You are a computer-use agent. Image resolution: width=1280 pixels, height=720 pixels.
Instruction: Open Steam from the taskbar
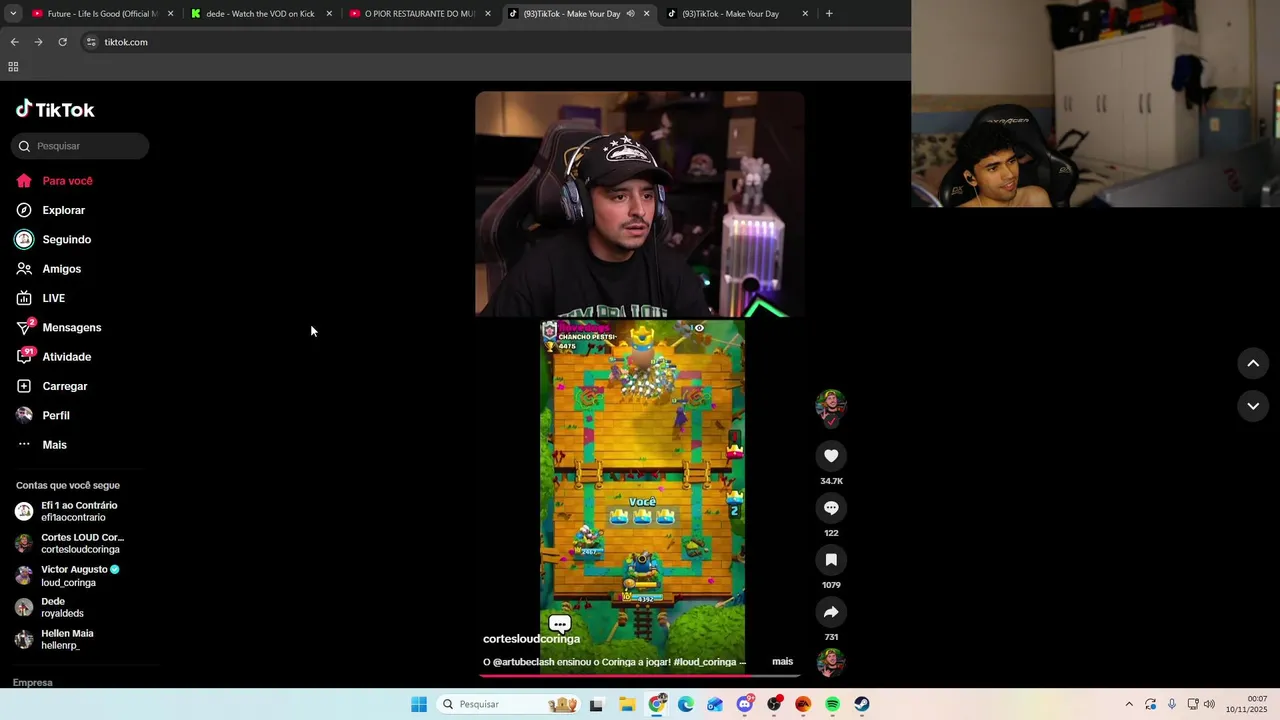pyautogui.click(x=862, y=704)
